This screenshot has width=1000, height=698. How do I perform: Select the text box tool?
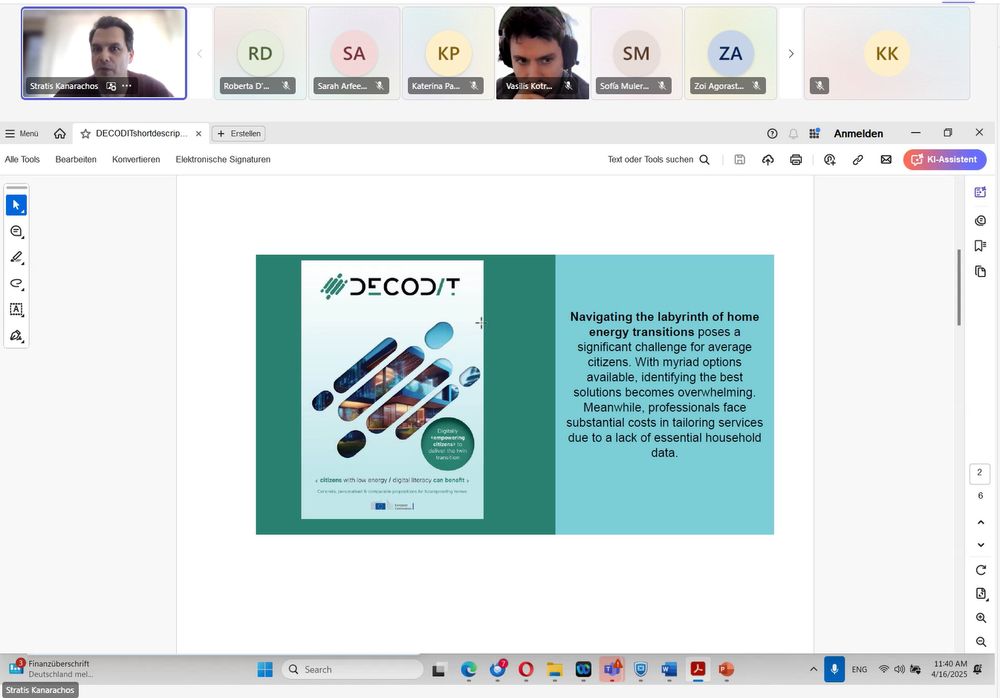(17, 309)
